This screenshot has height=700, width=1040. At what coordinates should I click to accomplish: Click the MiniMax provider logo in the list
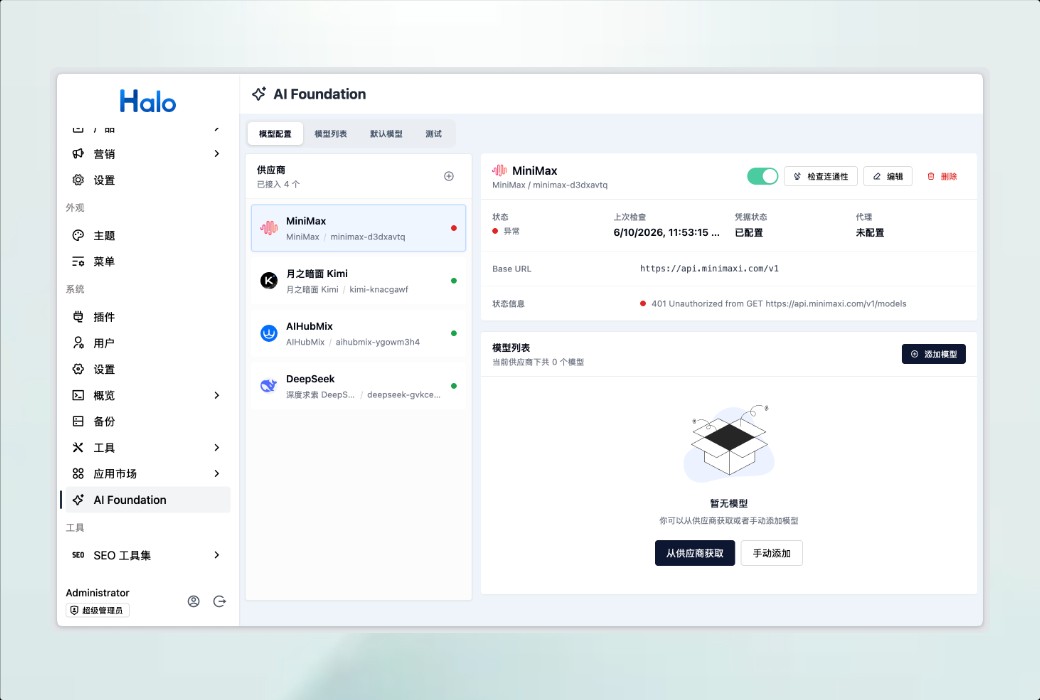pos(269,228)
